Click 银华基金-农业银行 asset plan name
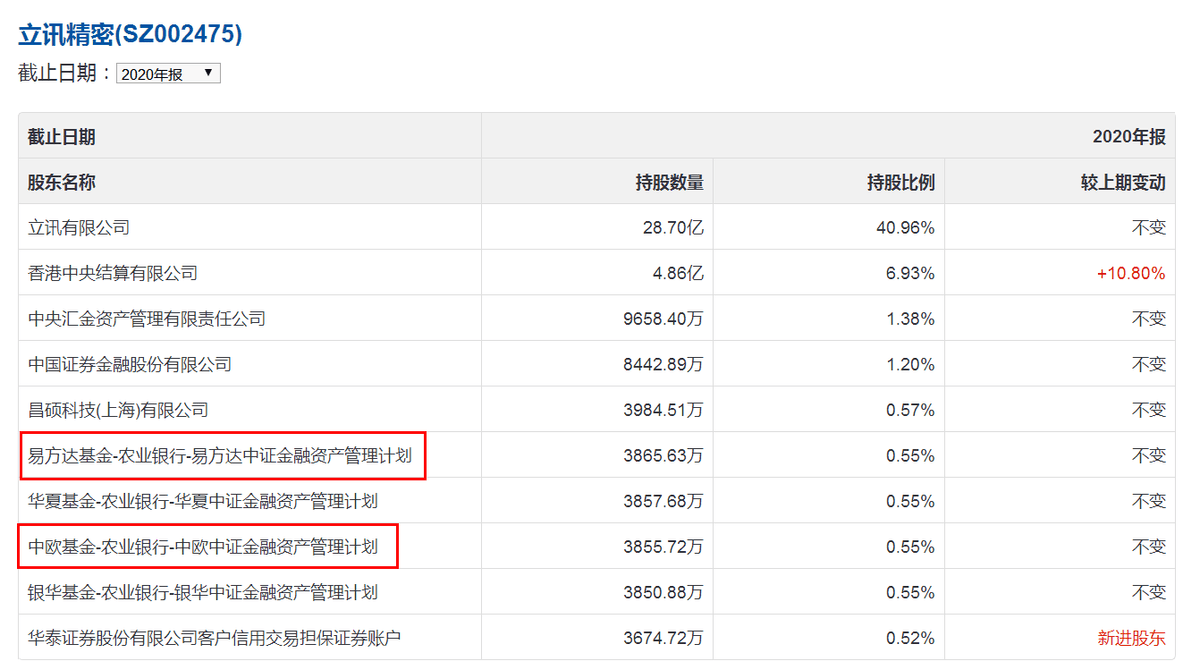The height and width of the screenshot is (663, 1200). 203,593
